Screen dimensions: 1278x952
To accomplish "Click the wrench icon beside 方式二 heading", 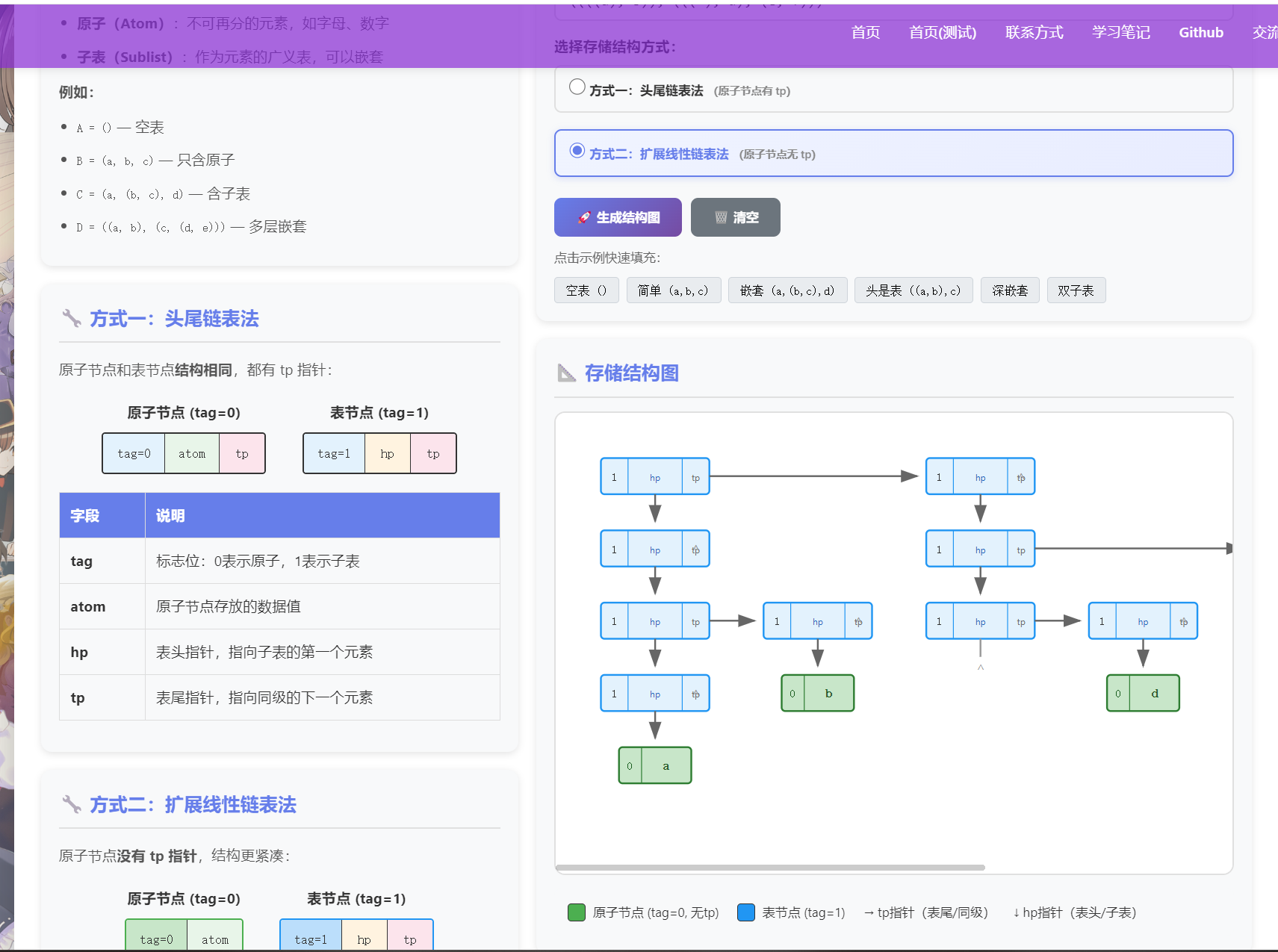I will click(x=70, y=805).
